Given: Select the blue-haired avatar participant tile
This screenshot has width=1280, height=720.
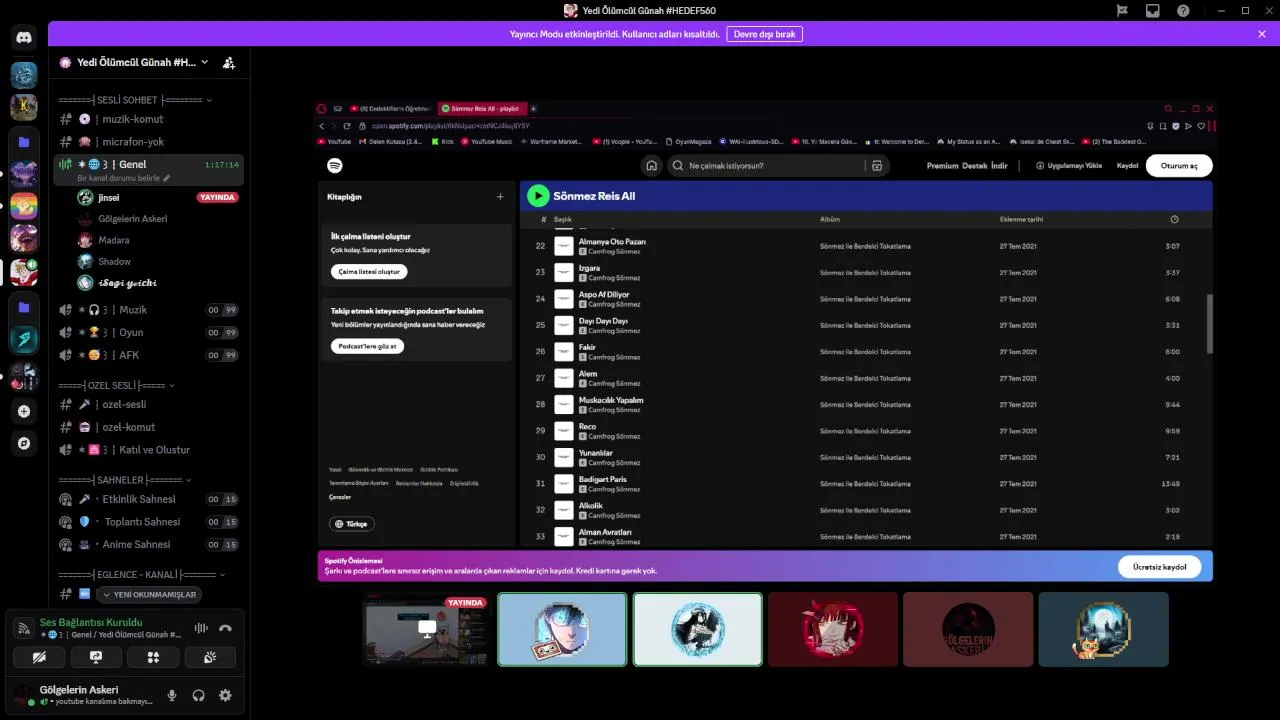Looking at the screenshot, I should [562, 629].
